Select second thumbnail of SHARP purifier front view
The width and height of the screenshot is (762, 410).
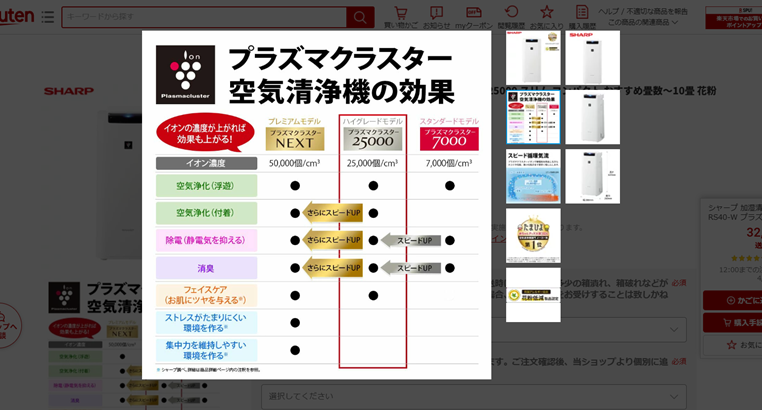click(x=592, y=58)
